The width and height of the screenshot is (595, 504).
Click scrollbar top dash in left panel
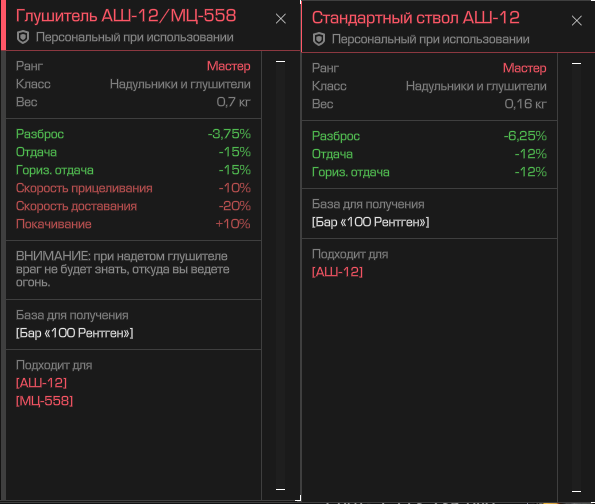[x=280, y=61]
